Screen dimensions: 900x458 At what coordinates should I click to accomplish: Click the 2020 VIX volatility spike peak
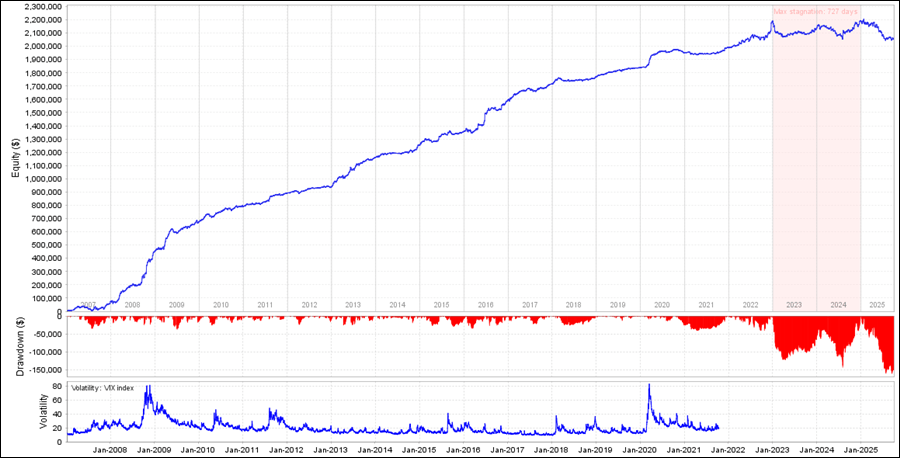[x=650, y=385]
